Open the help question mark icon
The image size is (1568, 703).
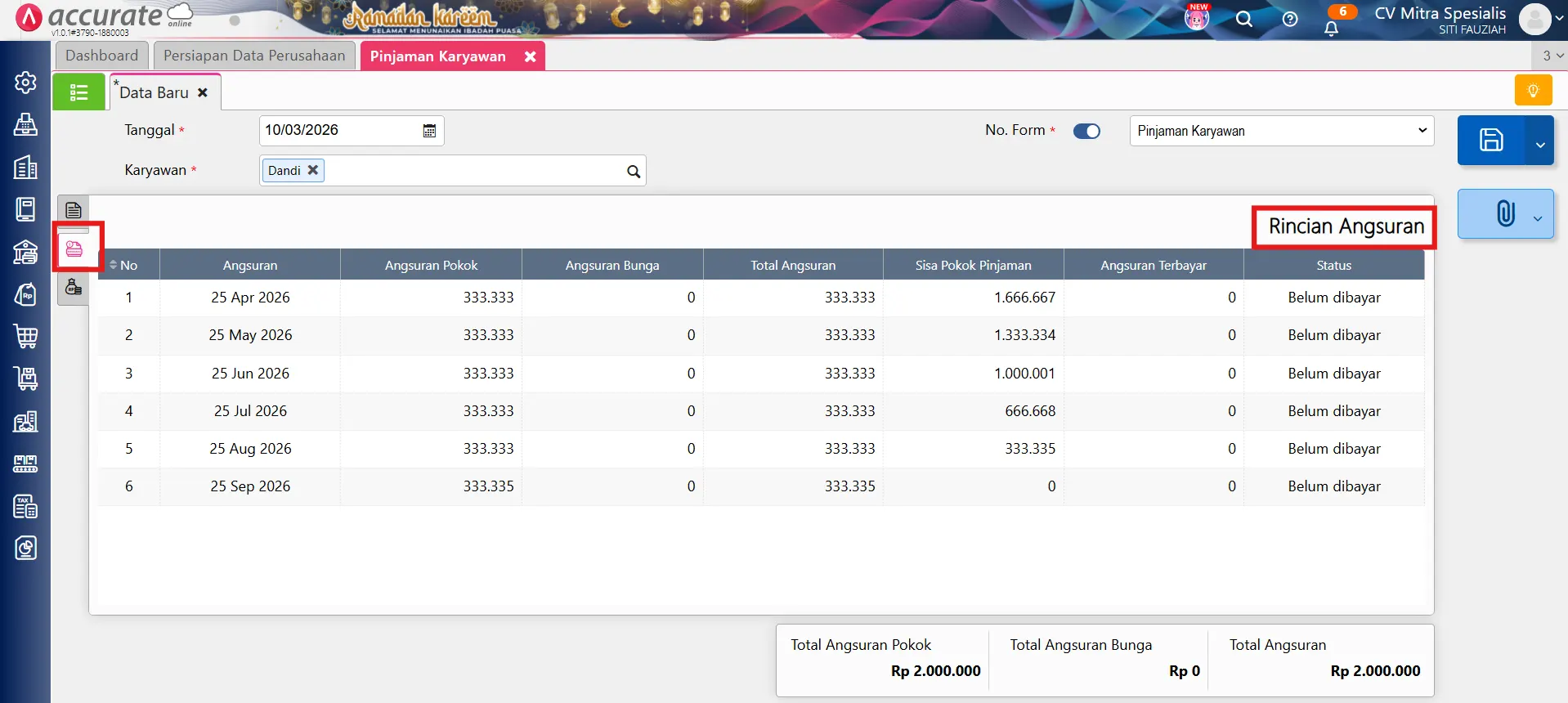(x=1289, y=20)
